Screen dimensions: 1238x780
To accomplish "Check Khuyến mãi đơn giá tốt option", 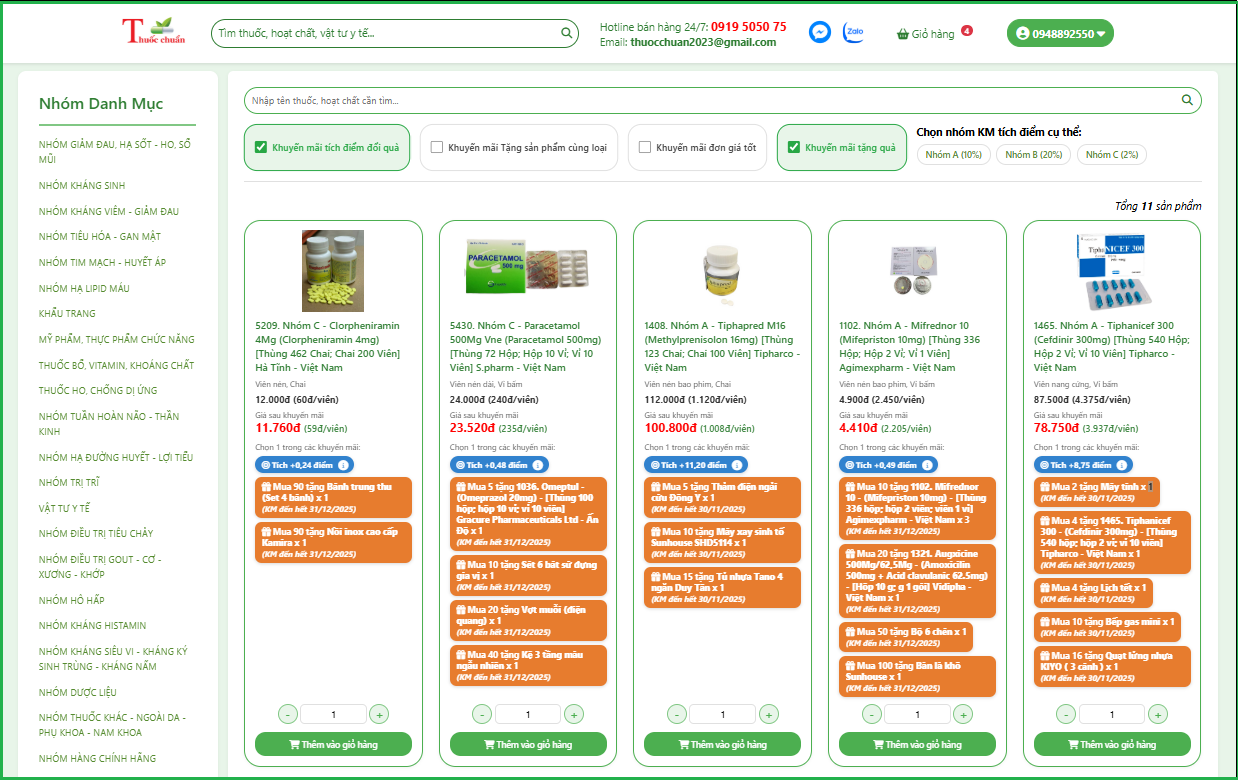I will (645, 147).
